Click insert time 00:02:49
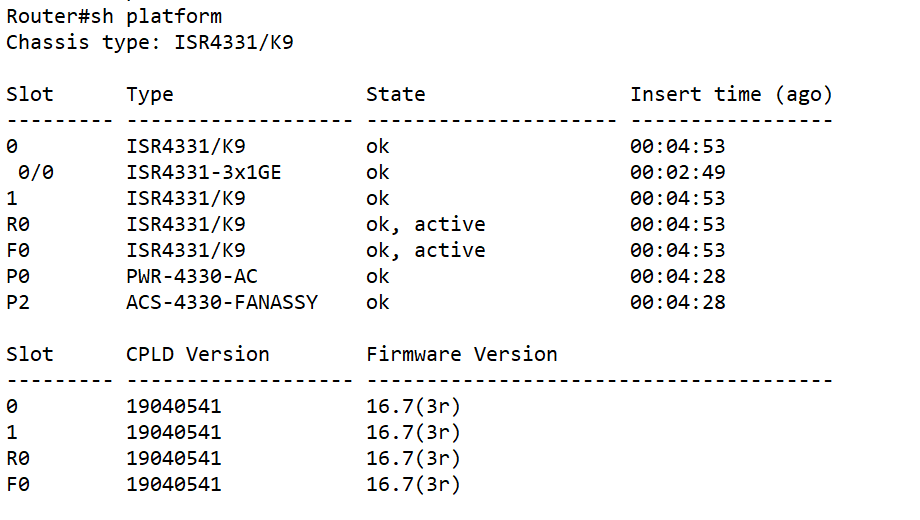This screenshot has height=520, width=920. click(678, 173)
